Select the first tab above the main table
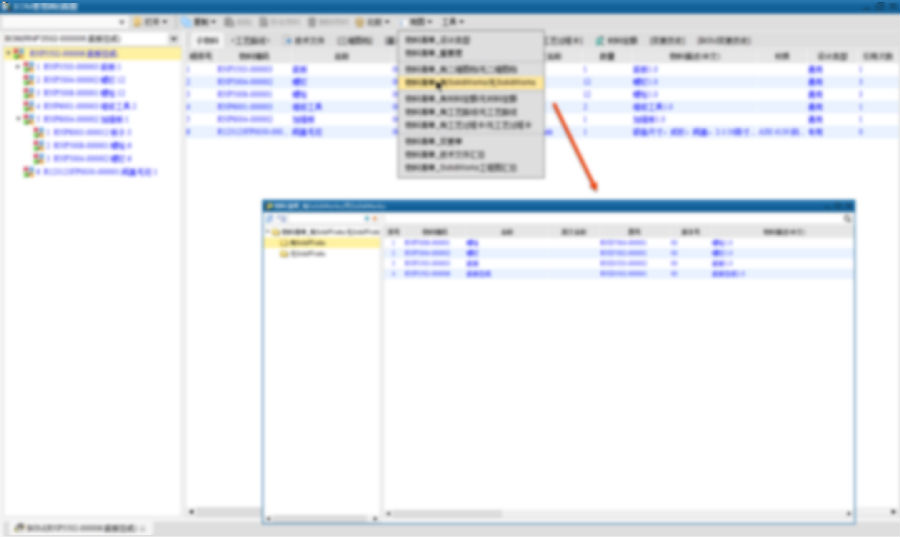The height and width of the screenshot is (537, 900). [208, 40]
